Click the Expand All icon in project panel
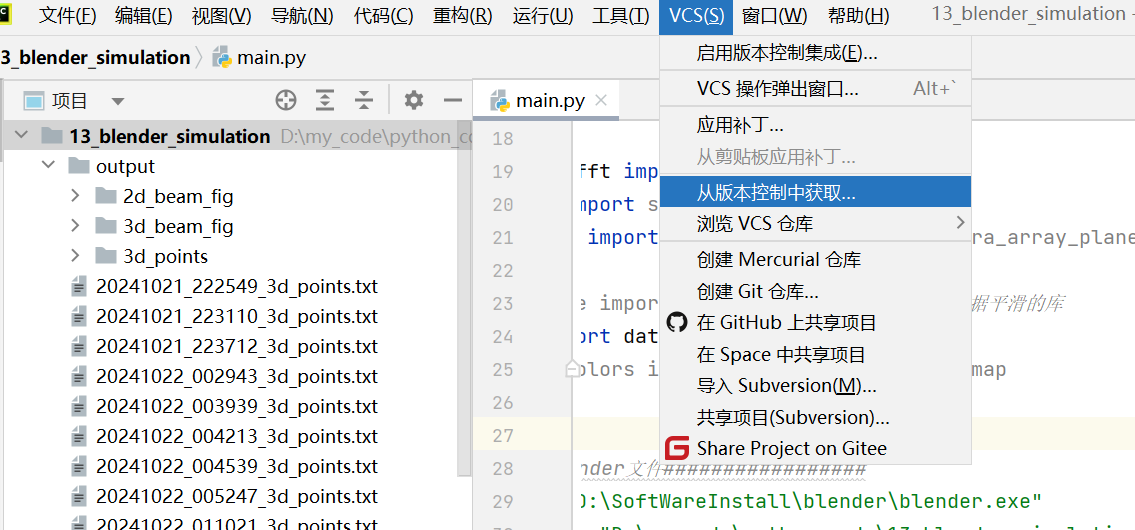 [325, 101]
